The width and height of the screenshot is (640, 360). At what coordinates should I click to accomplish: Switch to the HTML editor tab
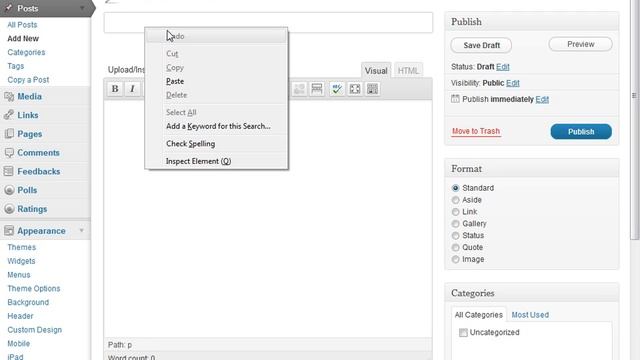[x=408, y=71]
